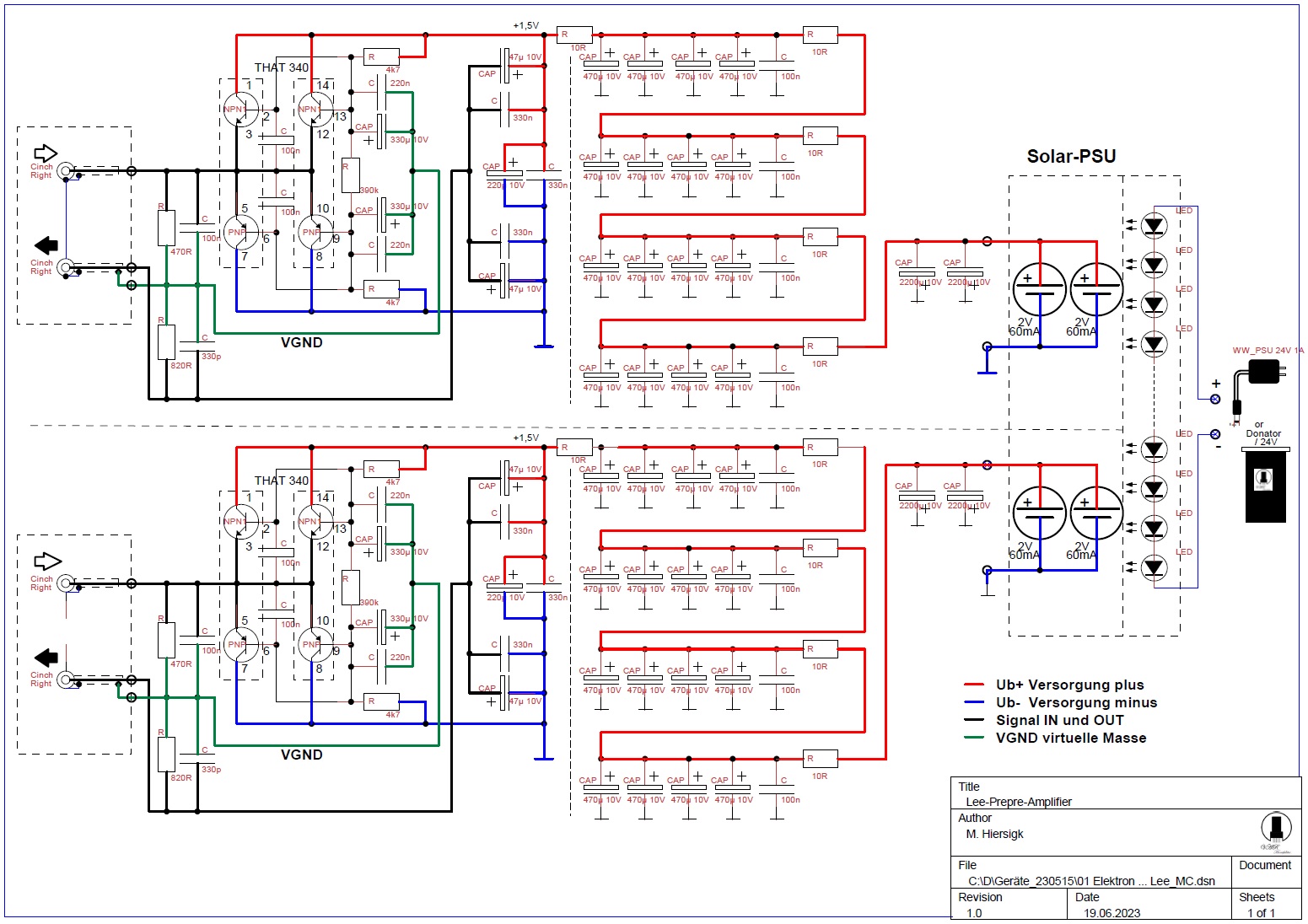The width and height of the screenshot is (1308, 924).
Task: Select the VGND label in the upper channel
Action: [x=301, y=342]
